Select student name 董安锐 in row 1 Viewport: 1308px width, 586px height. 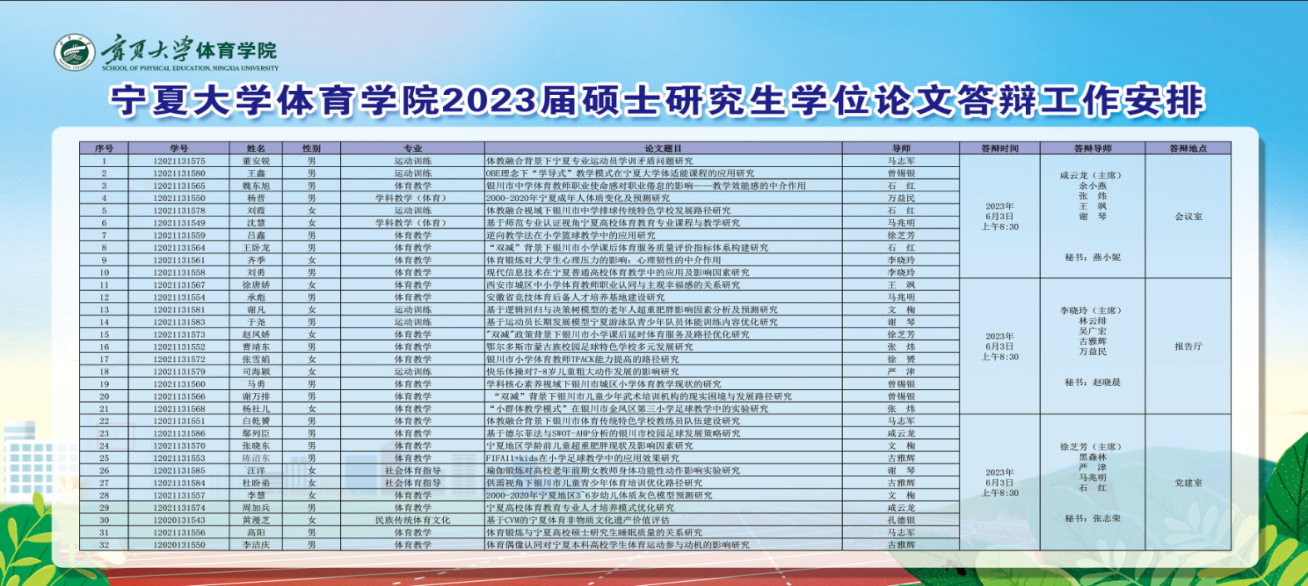(256, 160)
